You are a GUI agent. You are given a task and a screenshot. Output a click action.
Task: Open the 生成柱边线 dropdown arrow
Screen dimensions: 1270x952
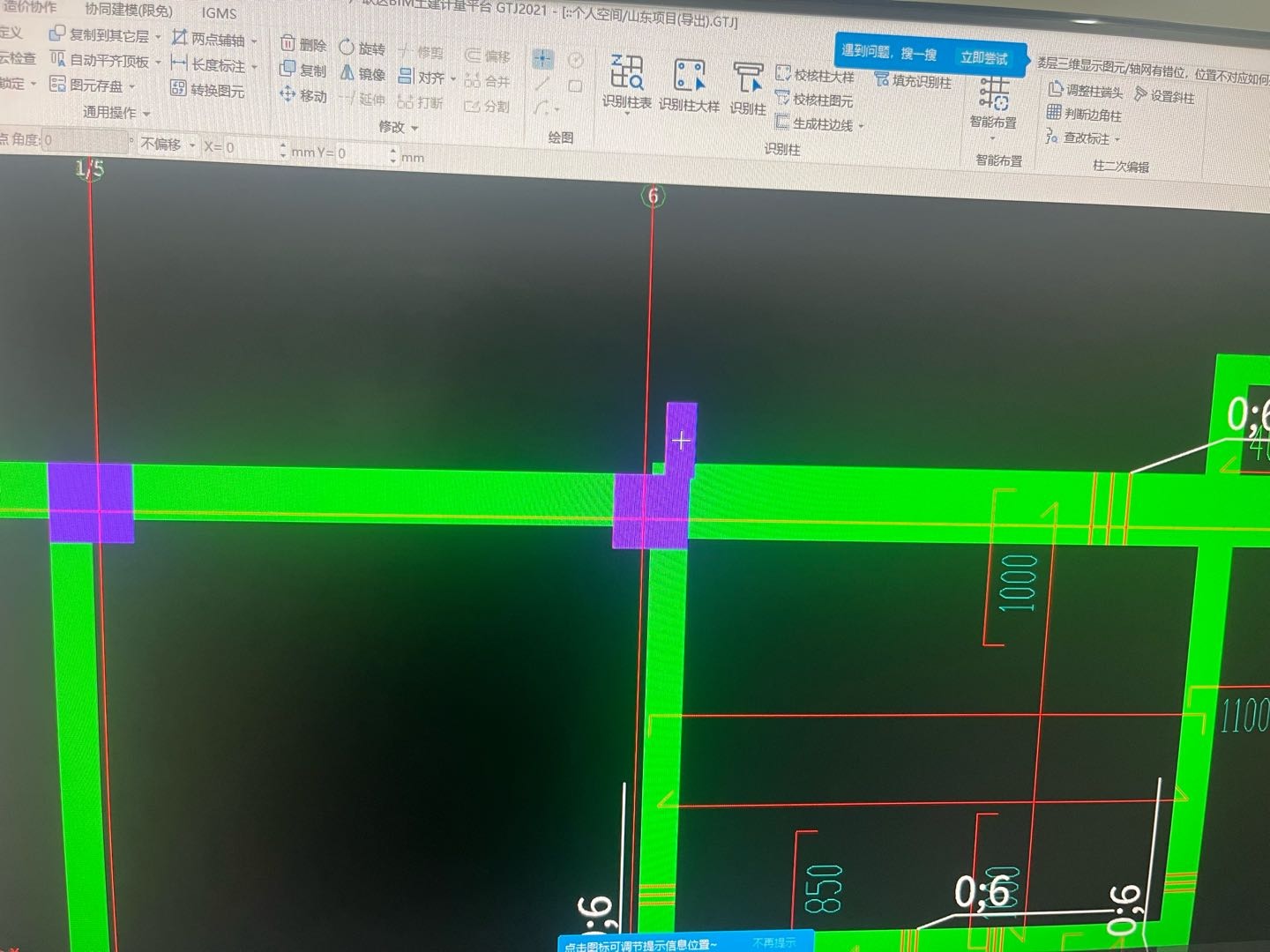[x=862, y=126]
